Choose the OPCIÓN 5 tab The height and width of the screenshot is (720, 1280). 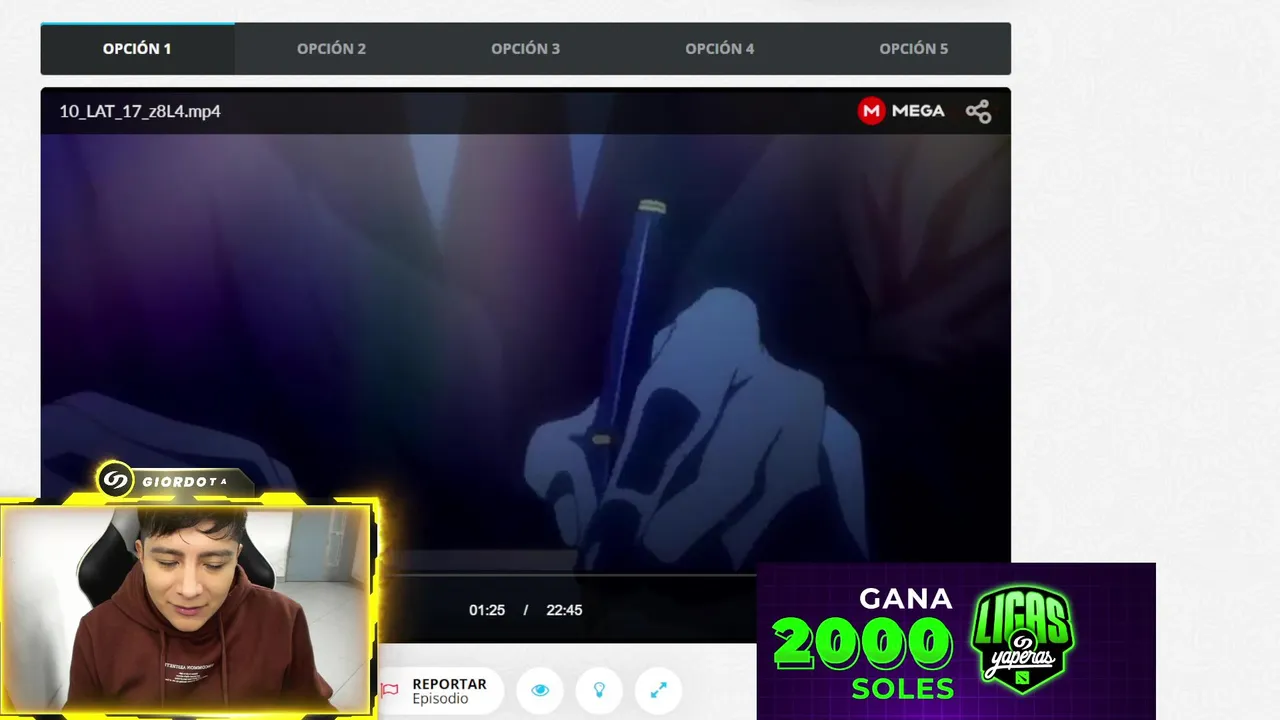tap(913, 48)
